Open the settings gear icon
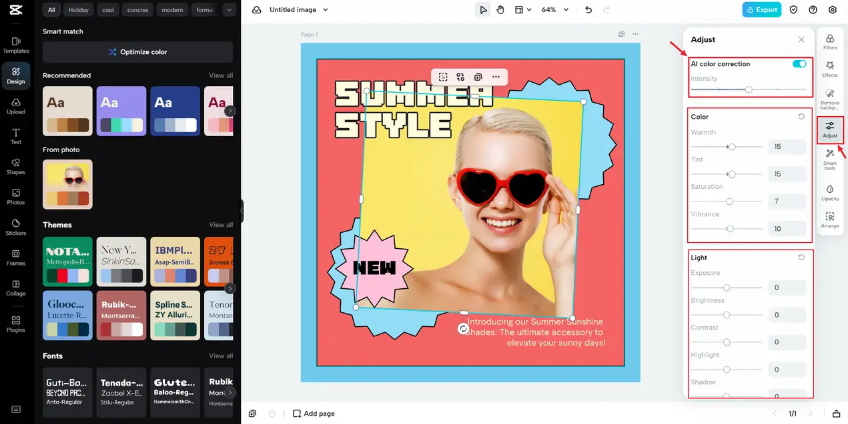Image resolution: width=848 pixels, height=424 pixels. click(832, 10)
